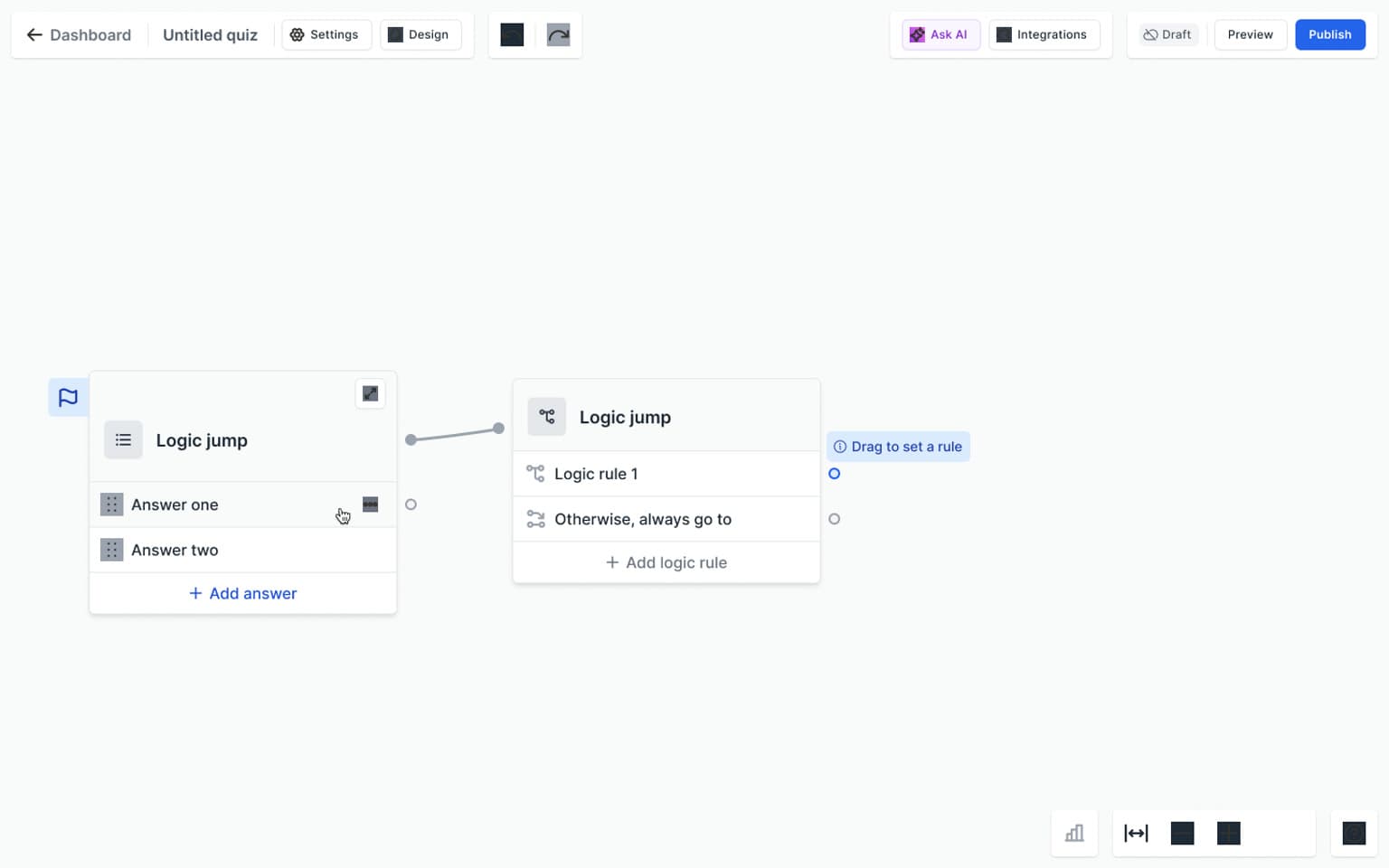Click the blue start flag icon
The width and height of the screenshot is (1389, 868).
(x=68, y=397)
